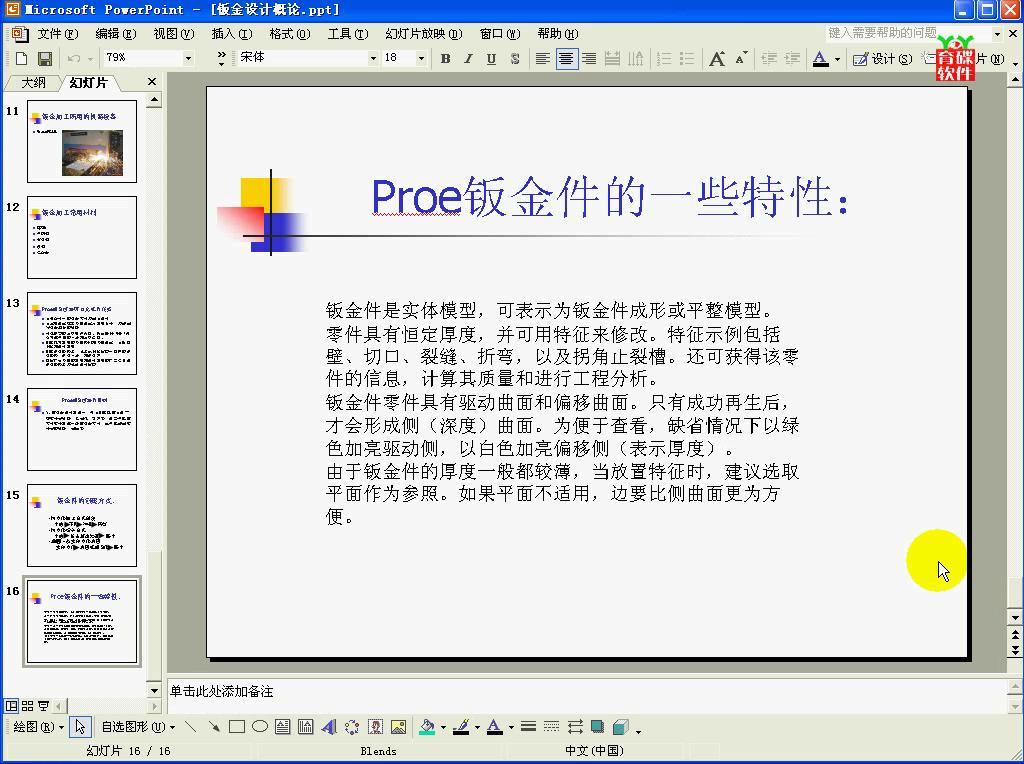
Task: Toggle text shadow formatting
Action: coord(515,58)
